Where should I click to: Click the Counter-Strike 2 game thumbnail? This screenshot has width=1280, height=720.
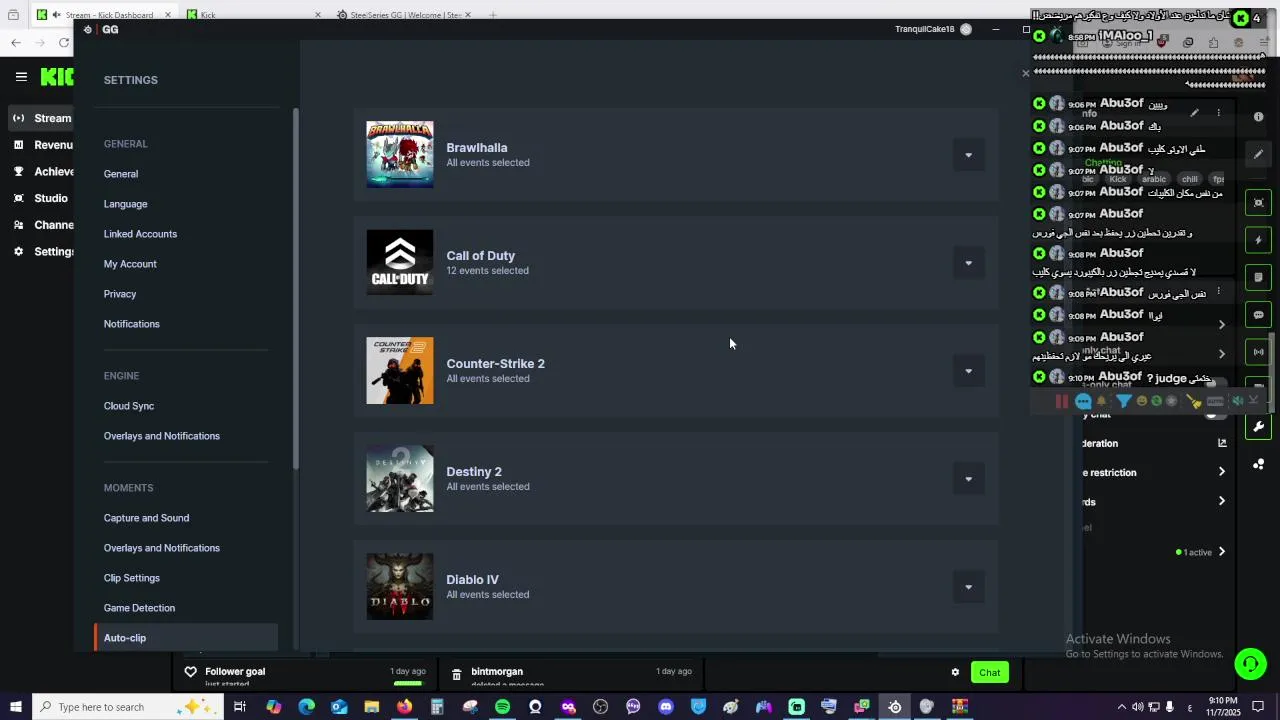400,371
